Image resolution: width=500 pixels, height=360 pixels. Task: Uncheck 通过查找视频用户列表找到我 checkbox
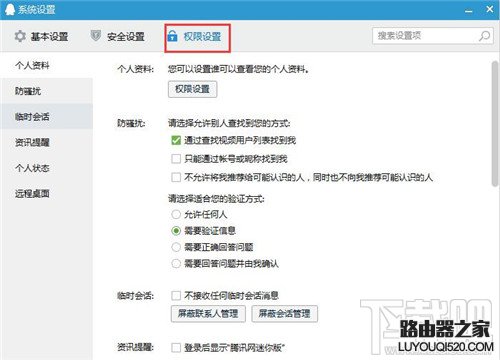pyautogui.click(x=176, y=140)
